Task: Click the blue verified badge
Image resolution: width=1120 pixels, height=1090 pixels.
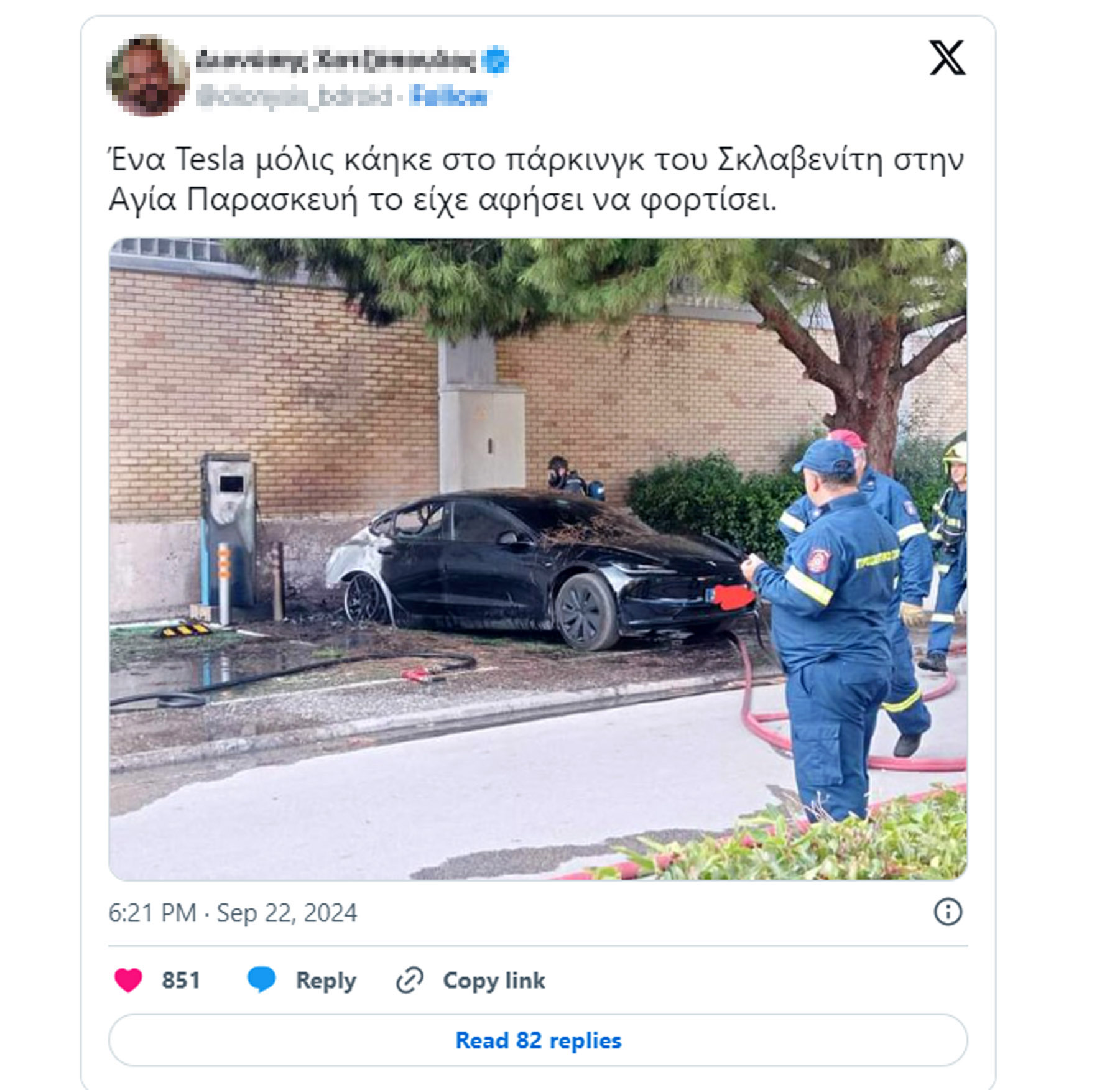Action: pos(496,60)
